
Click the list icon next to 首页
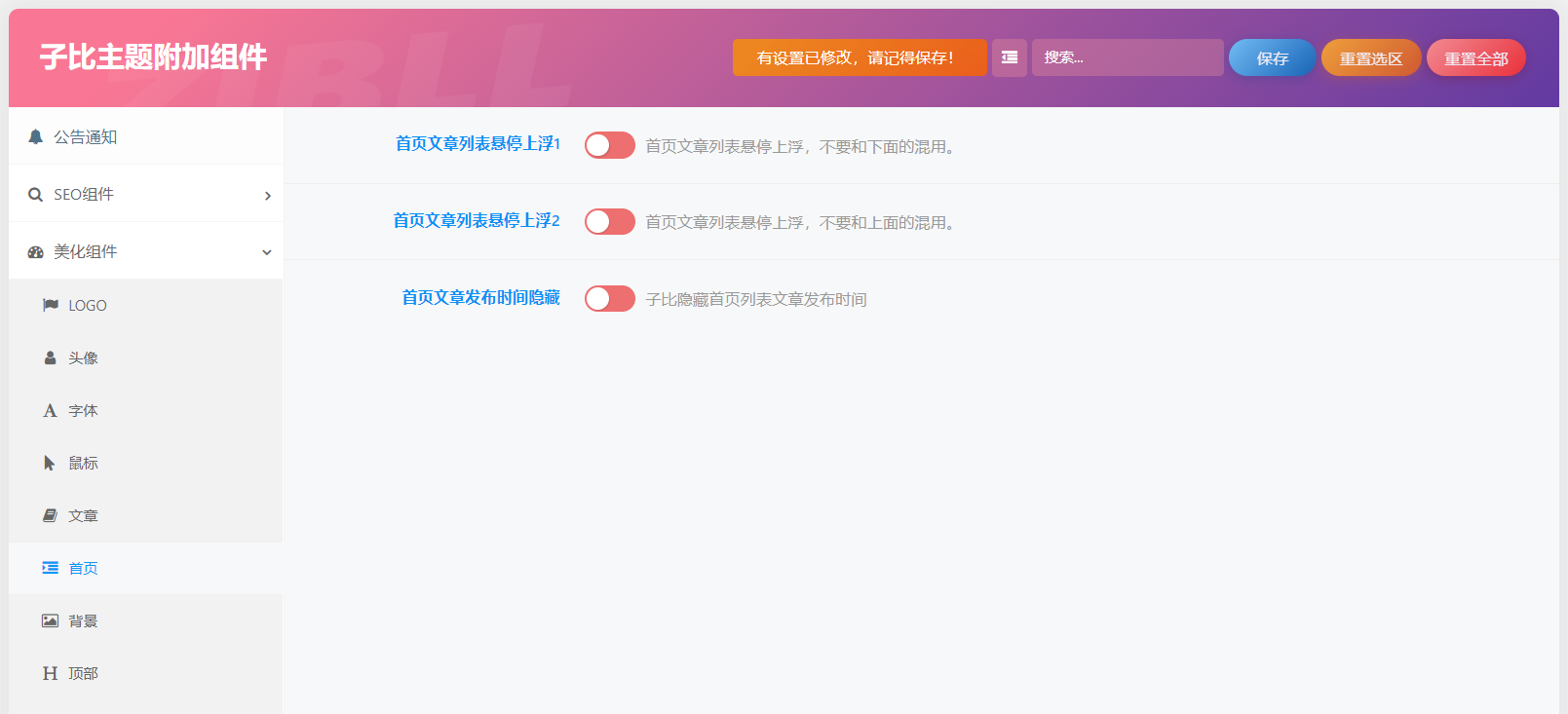pyautogui.click(x=51, y=568)
